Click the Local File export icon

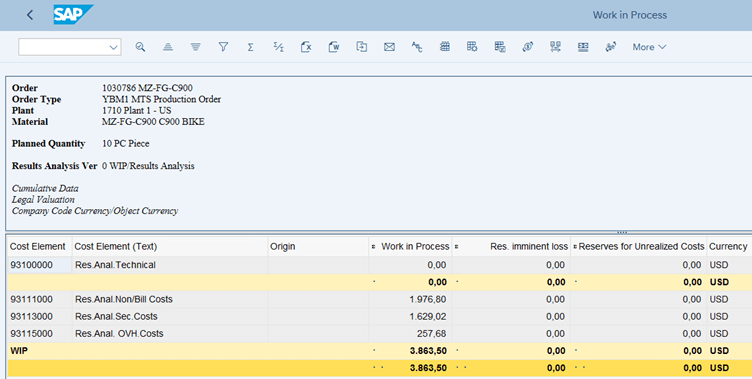(362, 47)
